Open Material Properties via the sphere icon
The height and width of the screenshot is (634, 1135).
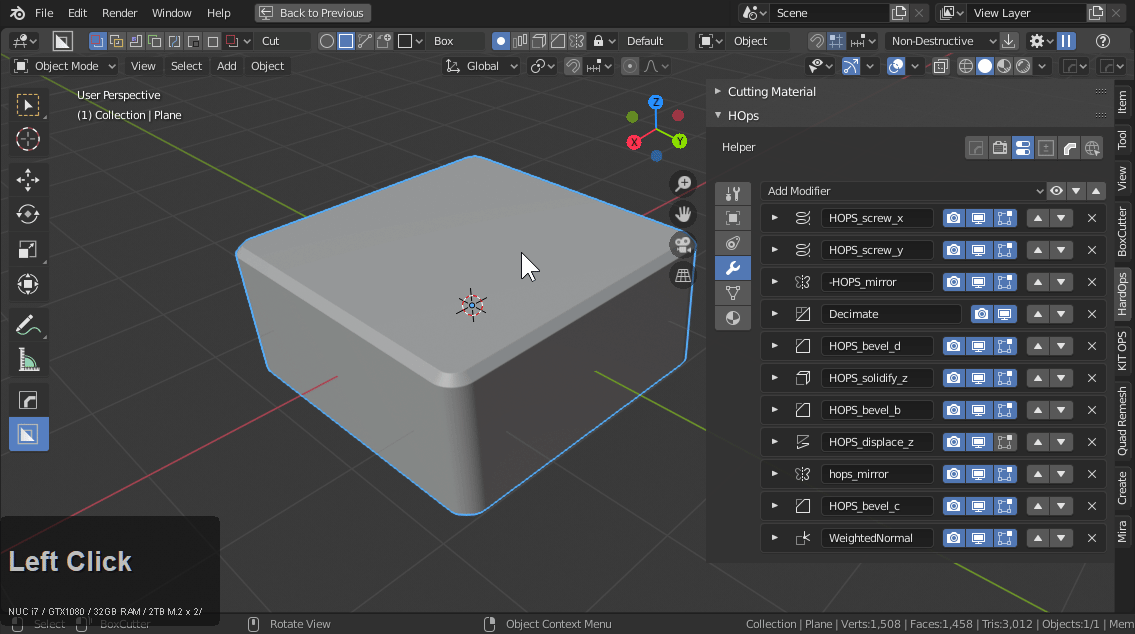pyautogui.click(x=733, y=318)
